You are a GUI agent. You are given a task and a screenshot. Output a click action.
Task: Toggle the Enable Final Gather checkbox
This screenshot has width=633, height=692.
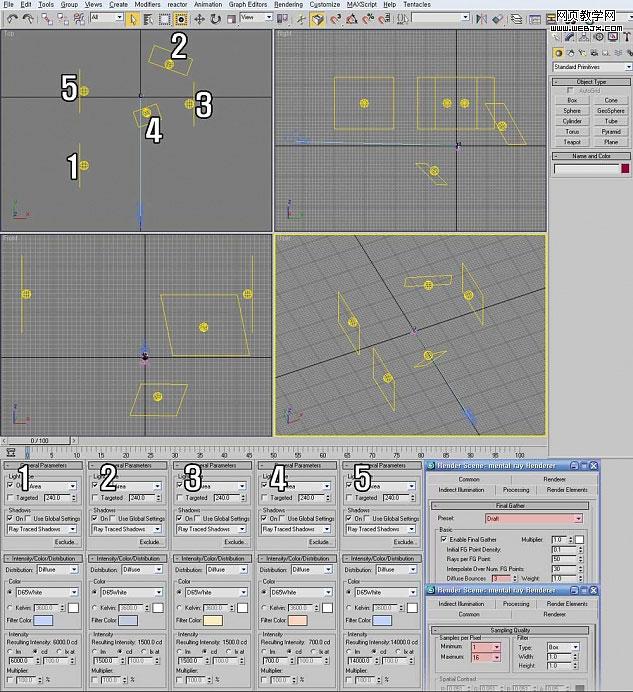[x=444, y=539]
